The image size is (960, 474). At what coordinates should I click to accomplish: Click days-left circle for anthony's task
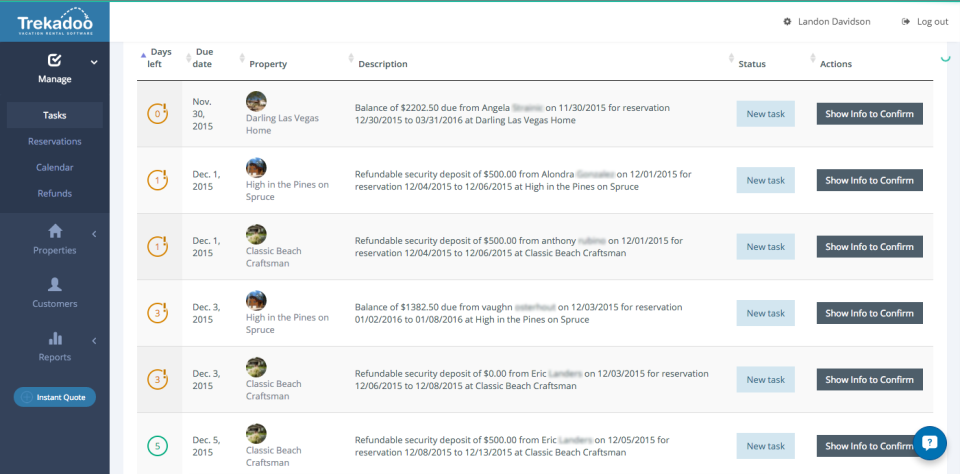(x=157, y=247)
